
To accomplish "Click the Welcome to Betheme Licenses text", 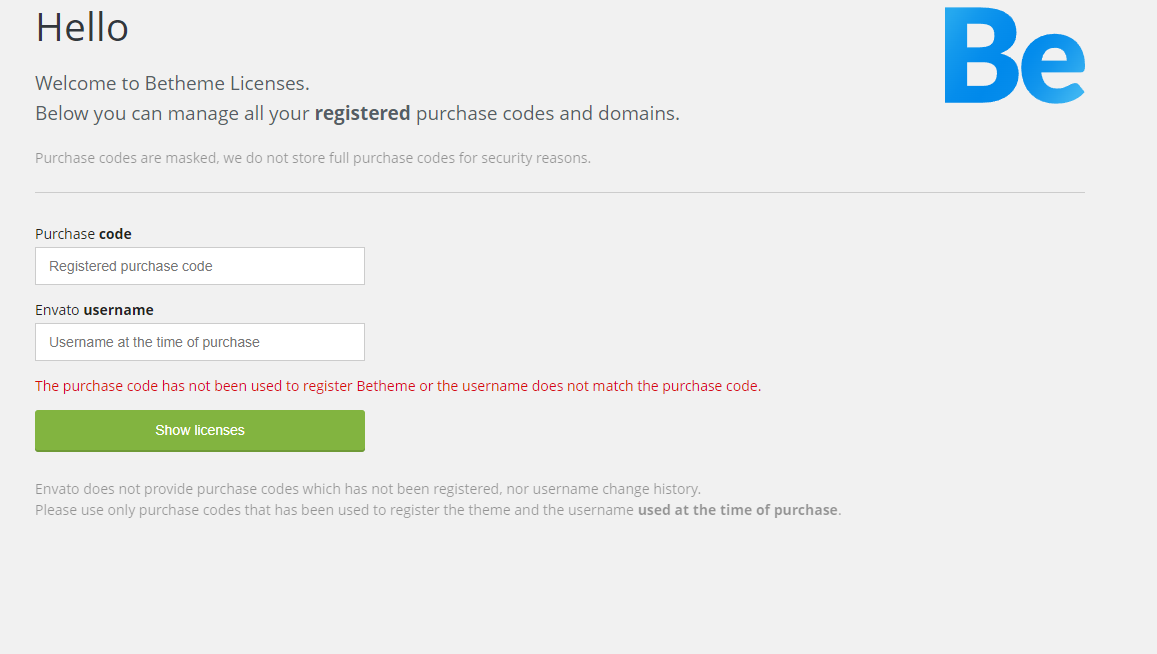I will (172, 83).
